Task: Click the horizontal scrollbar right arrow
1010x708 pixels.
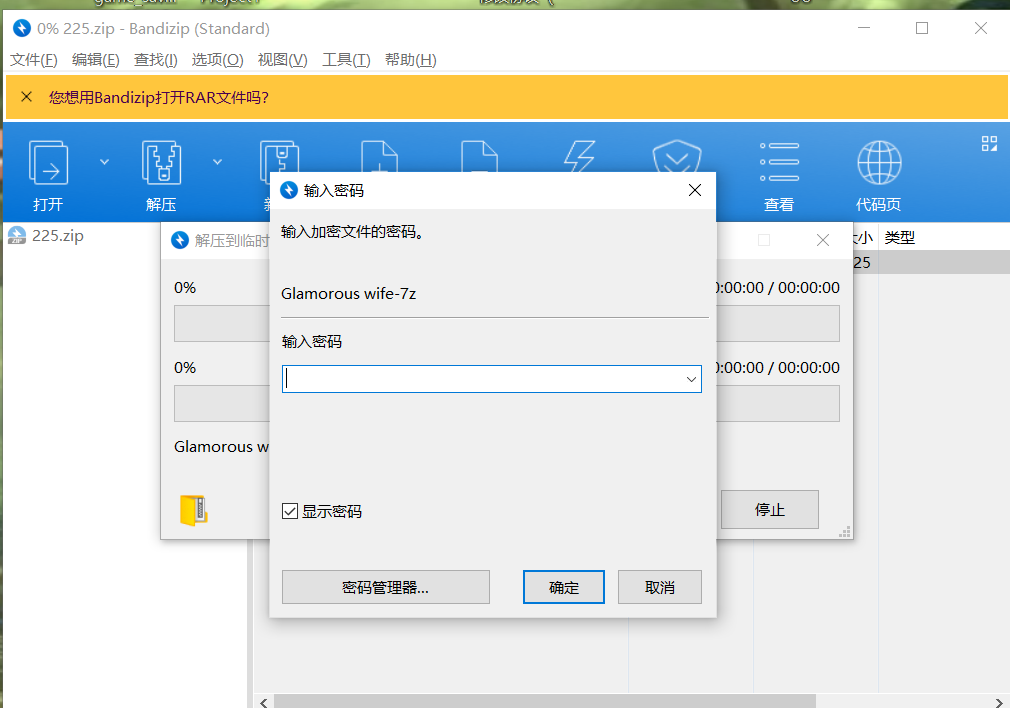Action: pyautogui.click(x=999, y=702)
